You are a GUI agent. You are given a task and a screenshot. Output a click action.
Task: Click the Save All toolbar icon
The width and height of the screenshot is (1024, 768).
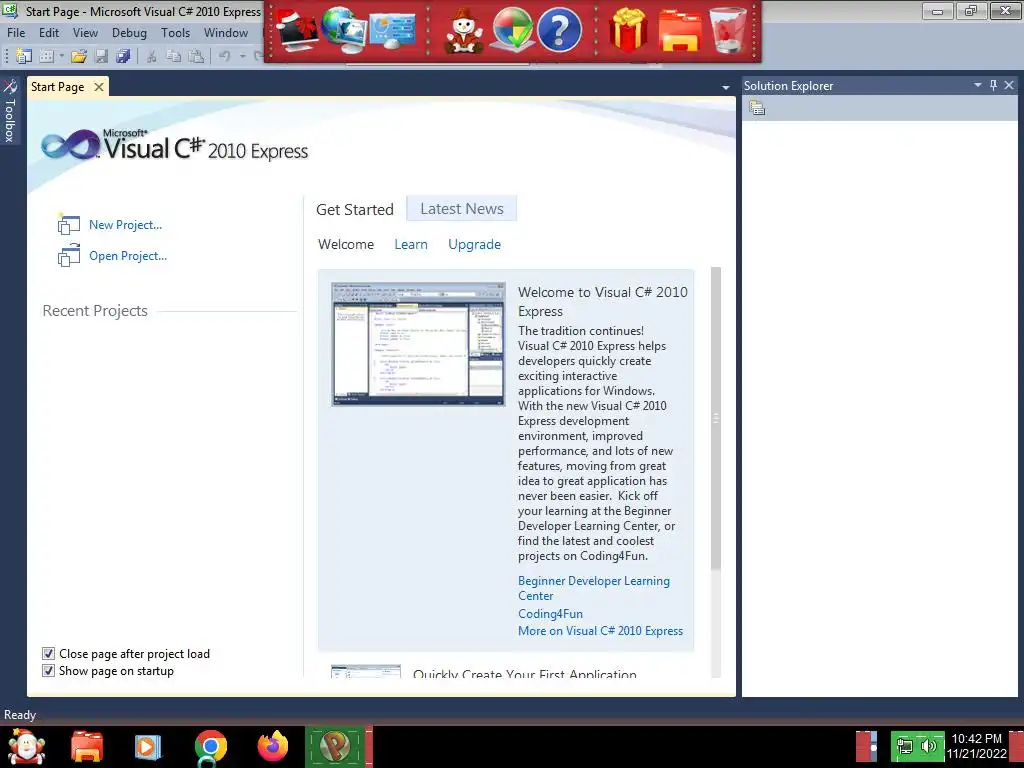(x=123, y=56)
